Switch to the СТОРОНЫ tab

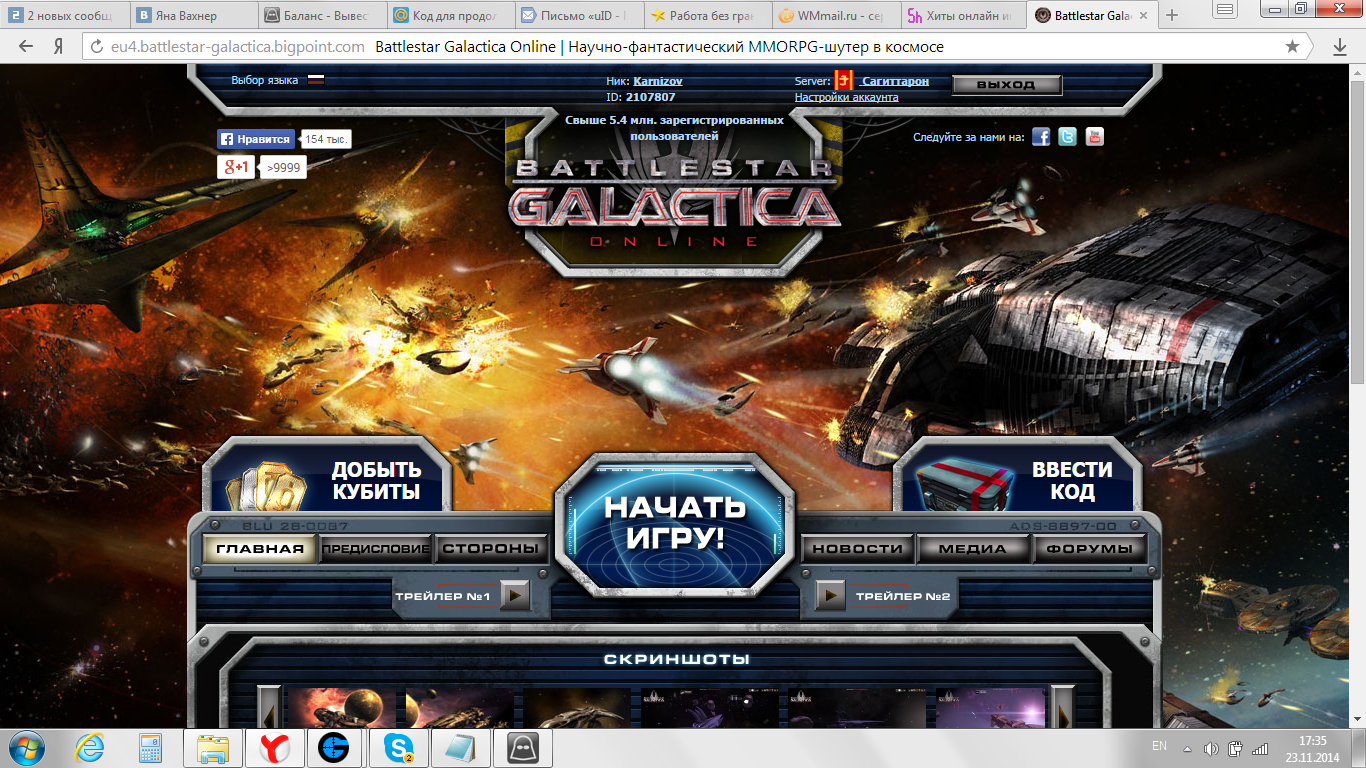(x=492, y=548)
